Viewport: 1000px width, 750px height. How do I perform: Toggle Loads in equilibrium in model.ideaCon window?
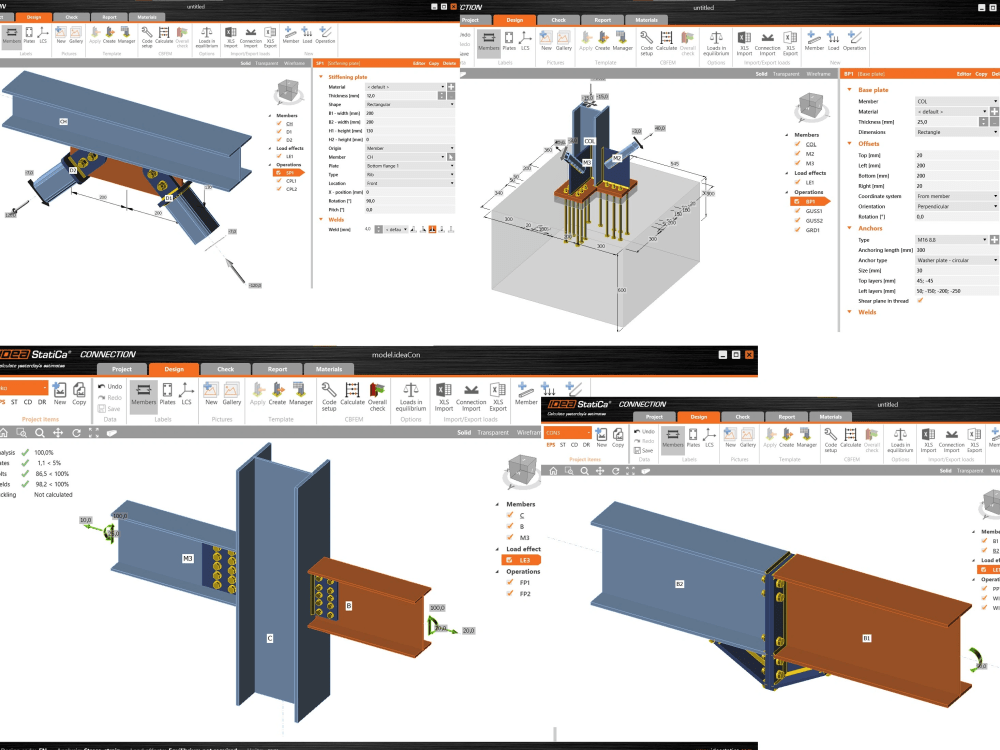click(x=411, y=396)
